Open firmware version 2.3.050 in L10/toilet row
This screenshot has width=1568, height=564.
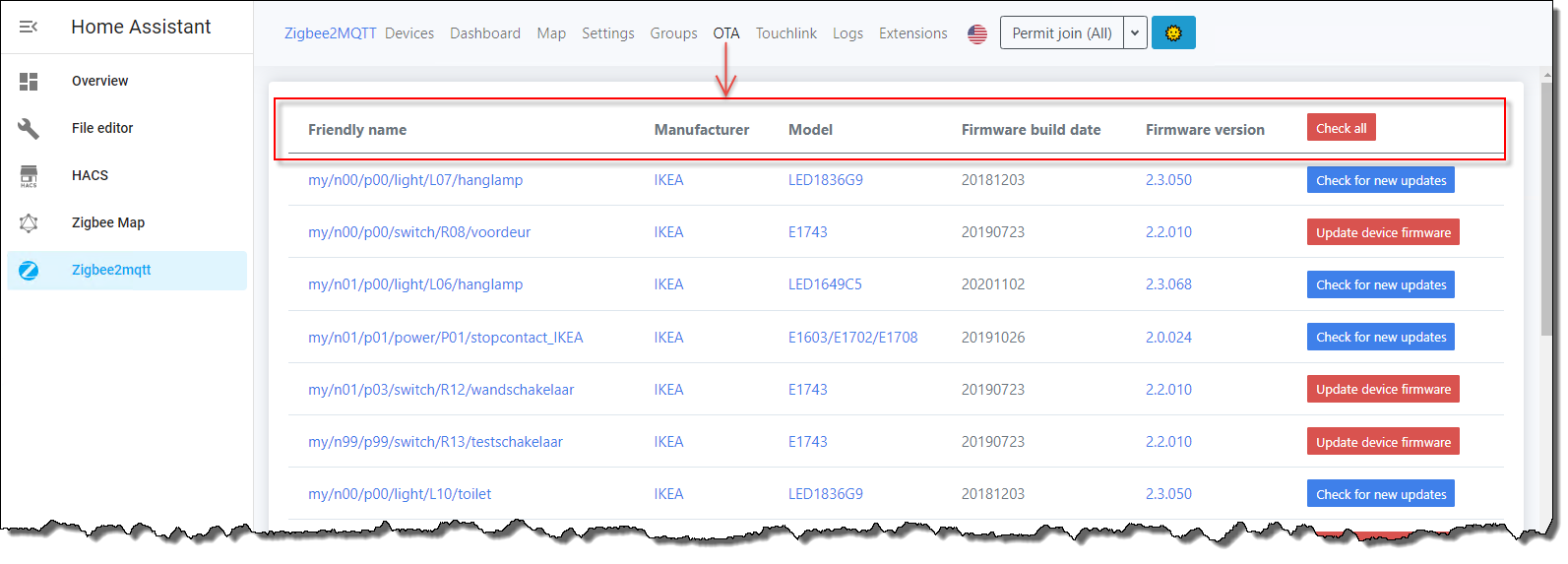[1168, 494]
